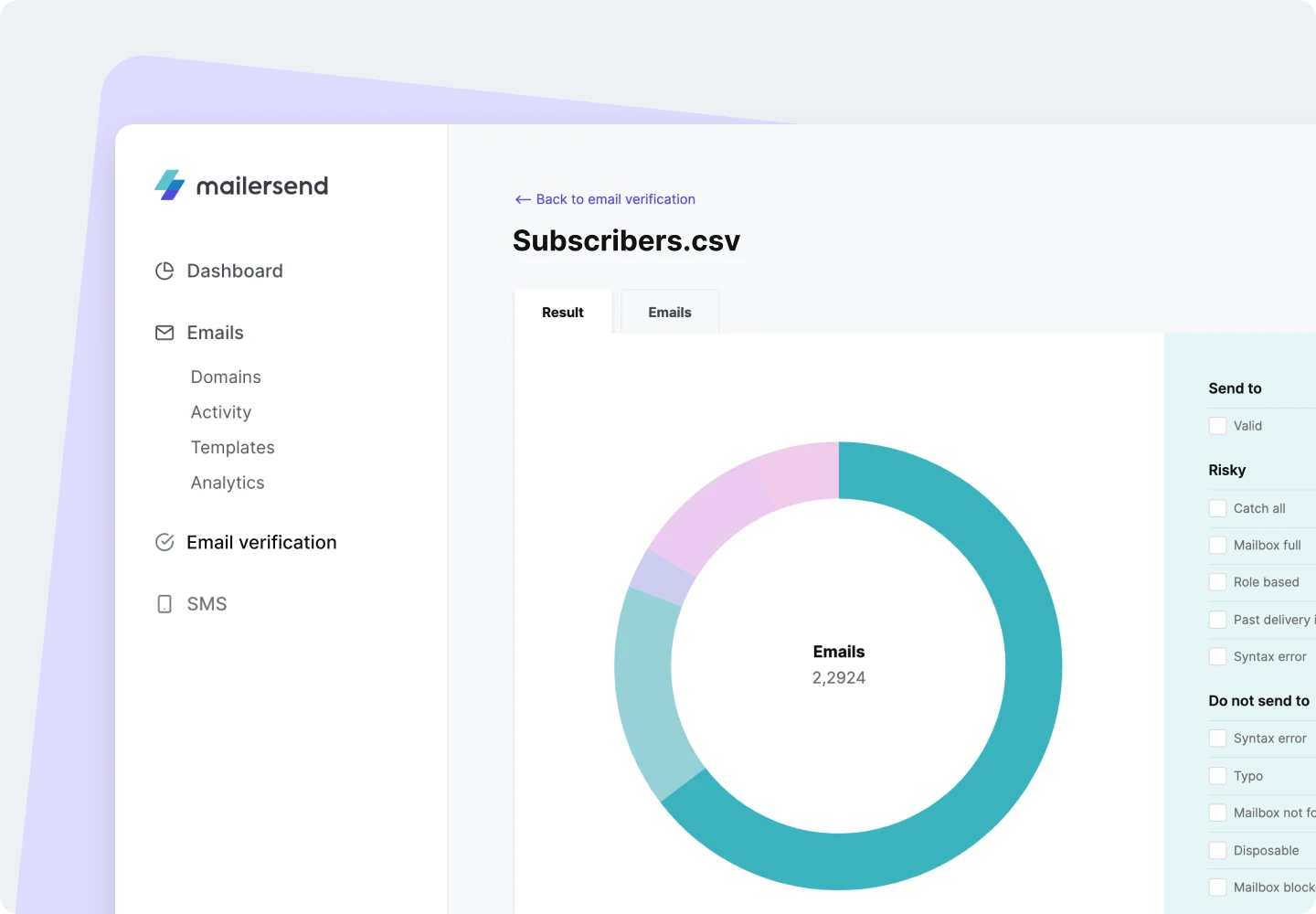Click the Subscribers.csv title
Screen dimensions: 1316x914
[x=626, y=240]
